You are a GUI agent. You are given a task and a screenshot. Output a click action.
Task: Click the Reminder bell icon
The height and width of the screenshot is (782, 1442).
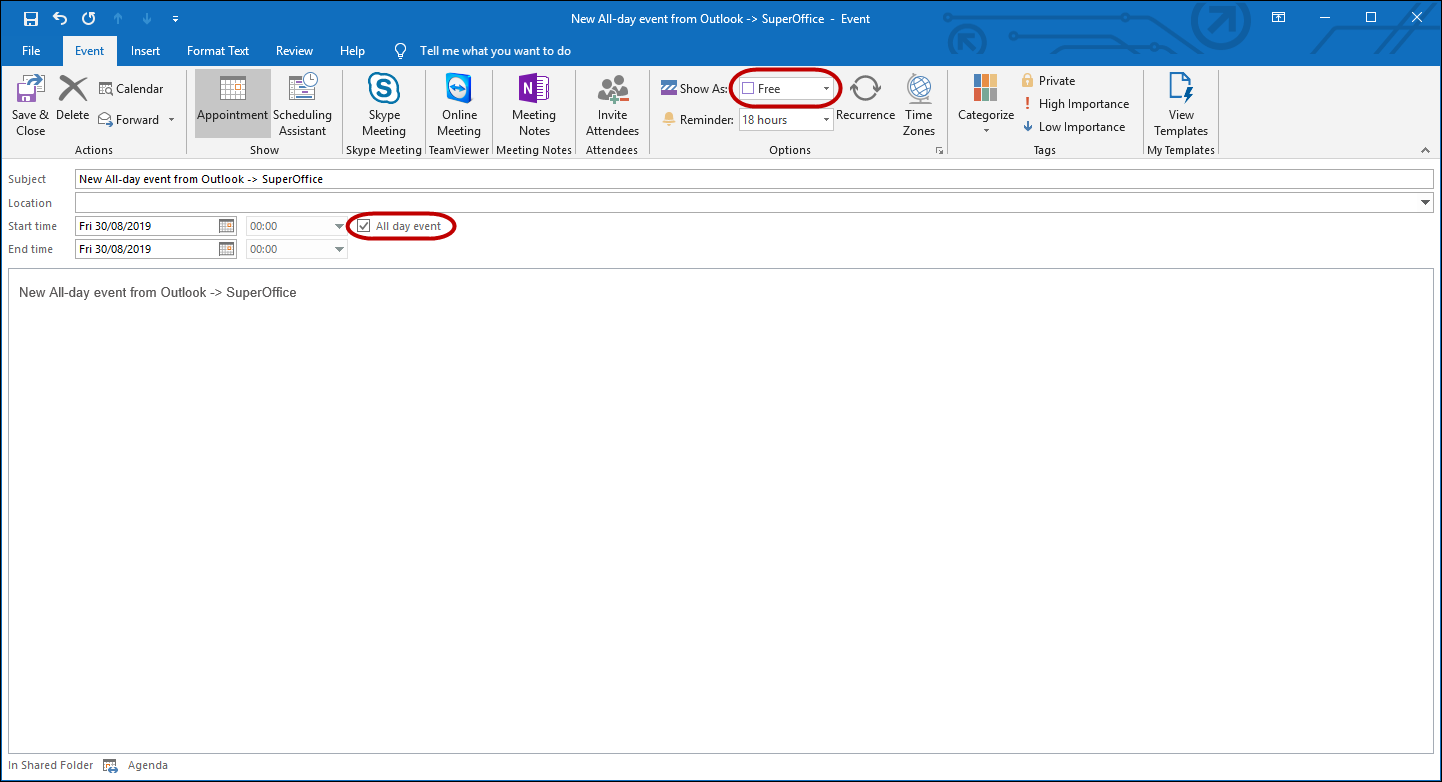pos(669,119)
